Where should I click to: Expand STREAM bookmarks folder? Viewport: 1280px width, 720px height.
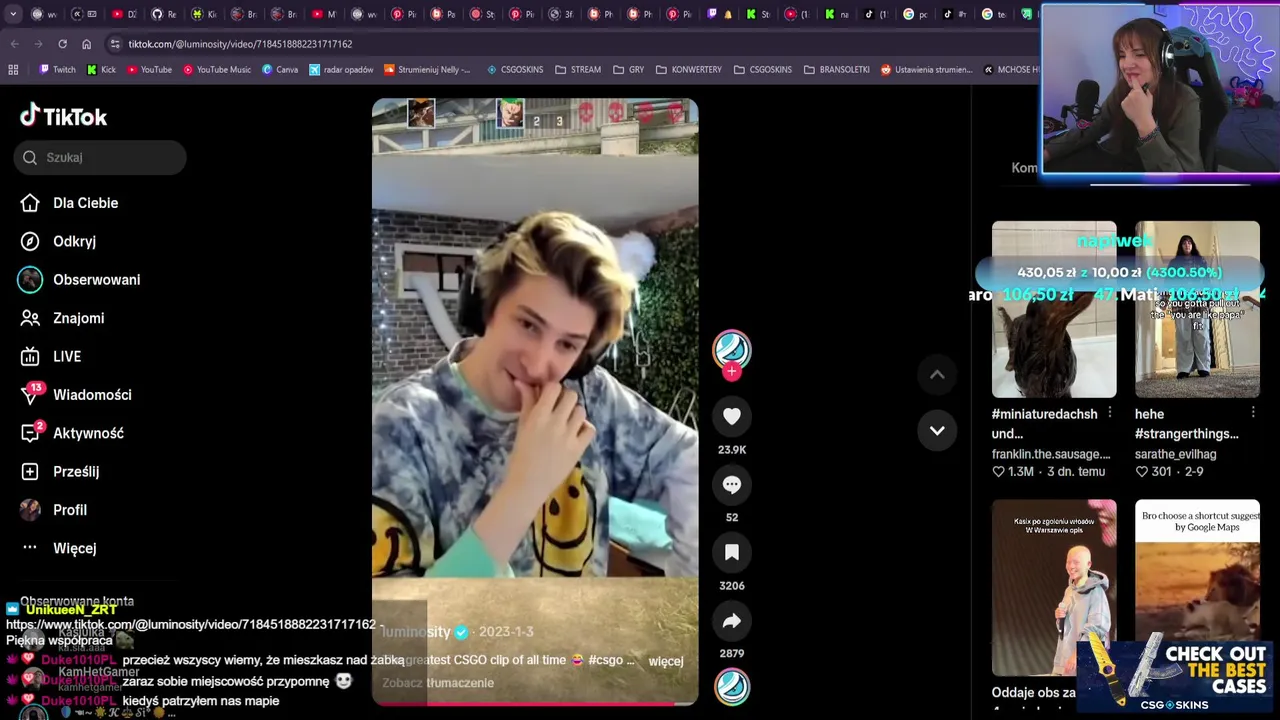[x=578, y=70]
